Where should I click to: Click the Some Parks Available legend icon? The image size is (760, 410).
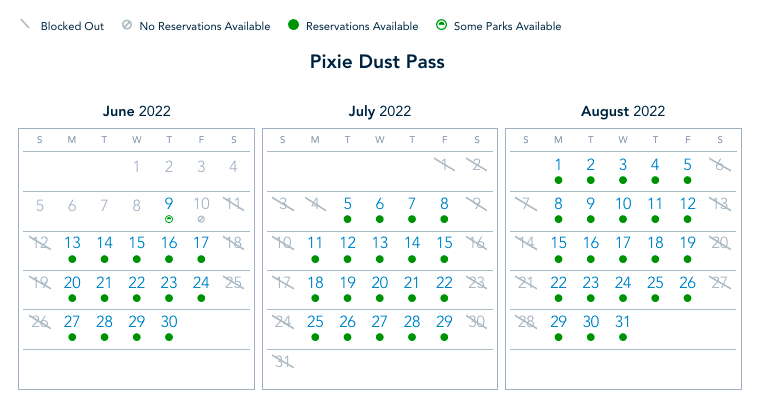tap(442, 26)
